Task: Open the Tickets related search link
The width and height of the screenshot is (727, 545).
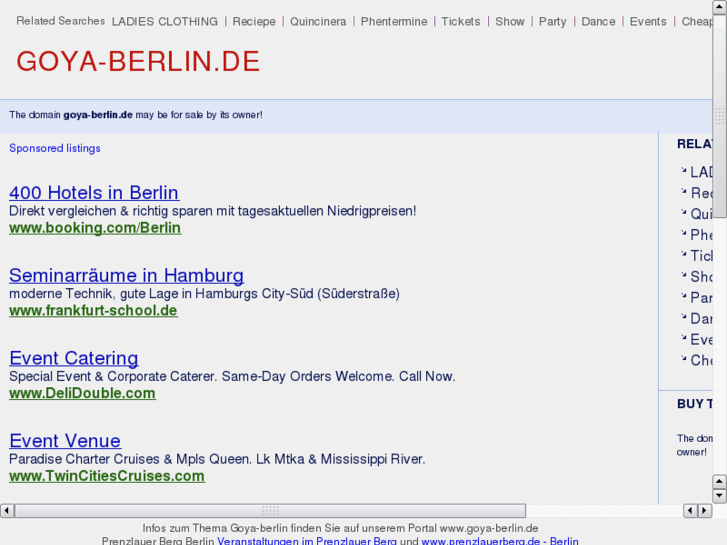Action: pyautogui.click(x=461, y=22)
